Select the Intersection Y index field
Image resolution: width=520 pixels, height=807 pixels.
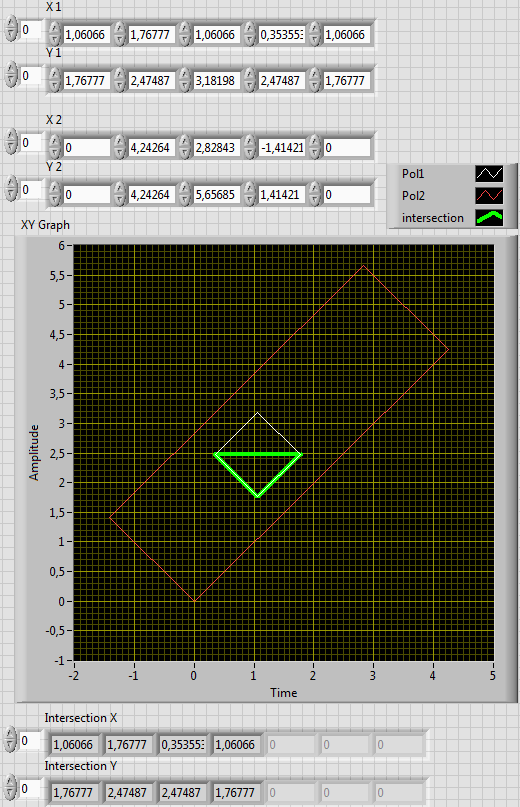coord(31,788)
